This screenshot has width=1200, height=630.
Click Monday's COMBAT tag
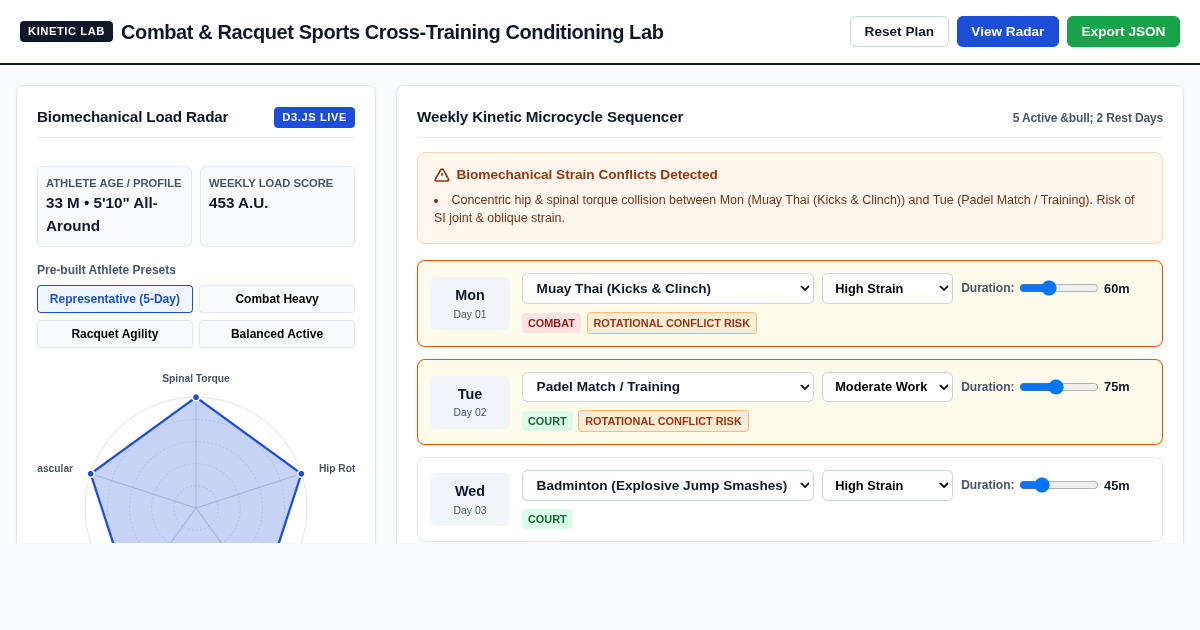(x=551, y=323)
